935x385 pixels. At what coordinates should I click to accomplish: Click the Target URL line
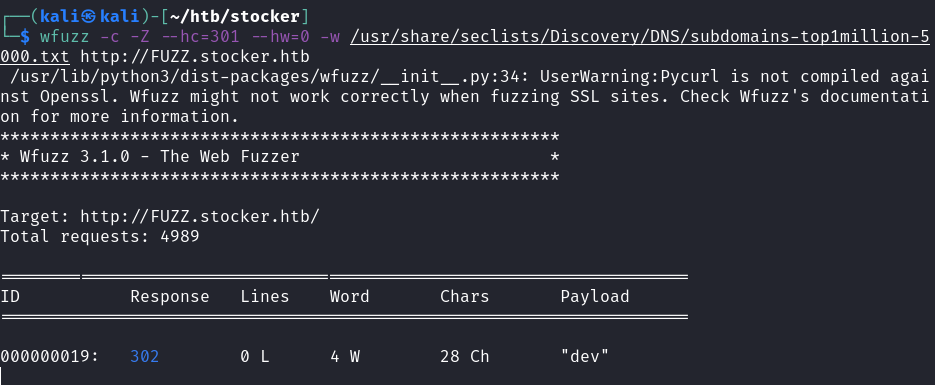160,216
